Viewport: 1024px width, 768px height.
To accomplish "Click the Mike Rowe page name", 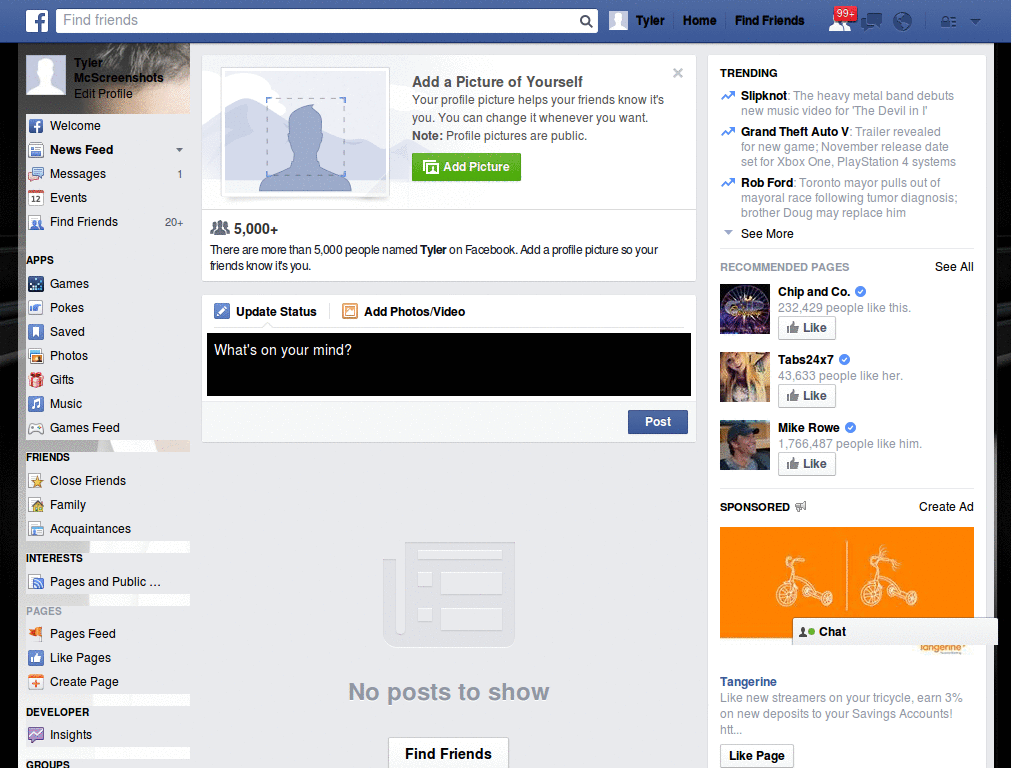I will pos(808,428).
